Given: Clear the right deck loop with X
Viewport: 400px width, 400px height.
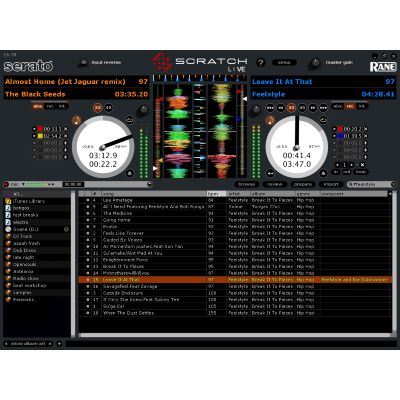Looking at the screenshot, I should click(x=362, y=165).
